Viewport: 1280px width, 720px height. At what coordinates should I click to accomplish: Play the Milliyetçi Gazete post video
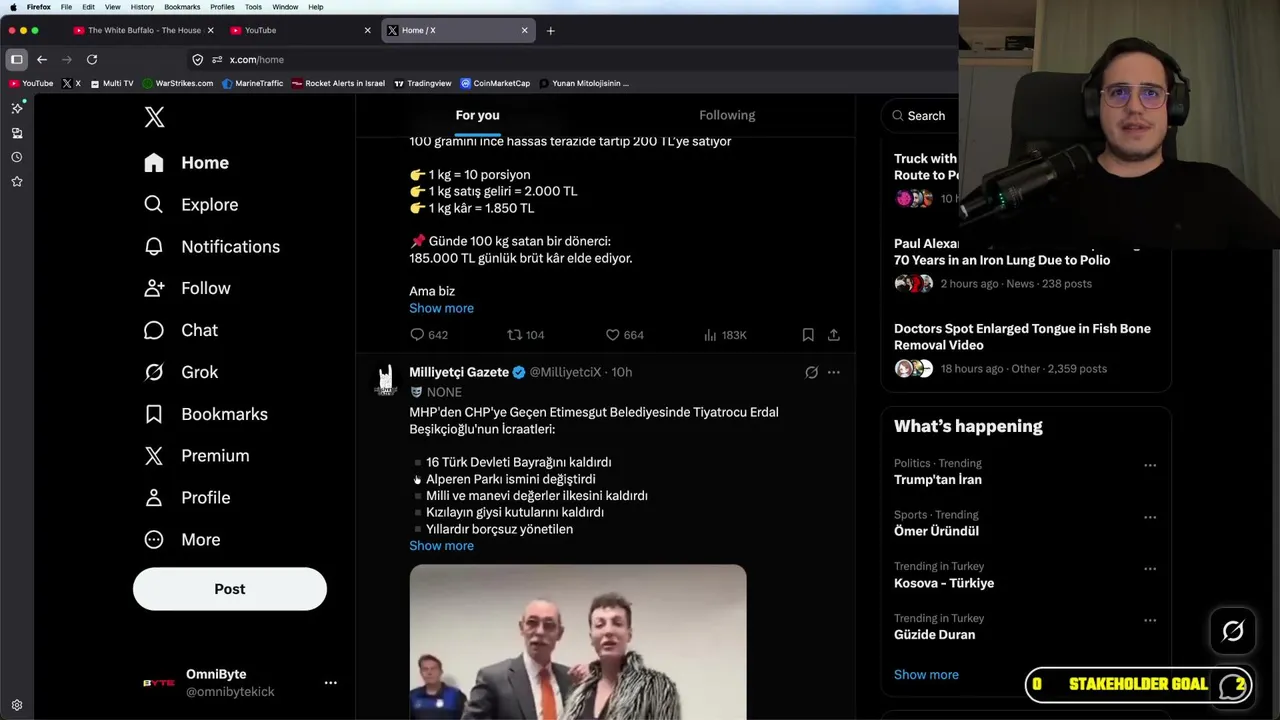(578, 642)
